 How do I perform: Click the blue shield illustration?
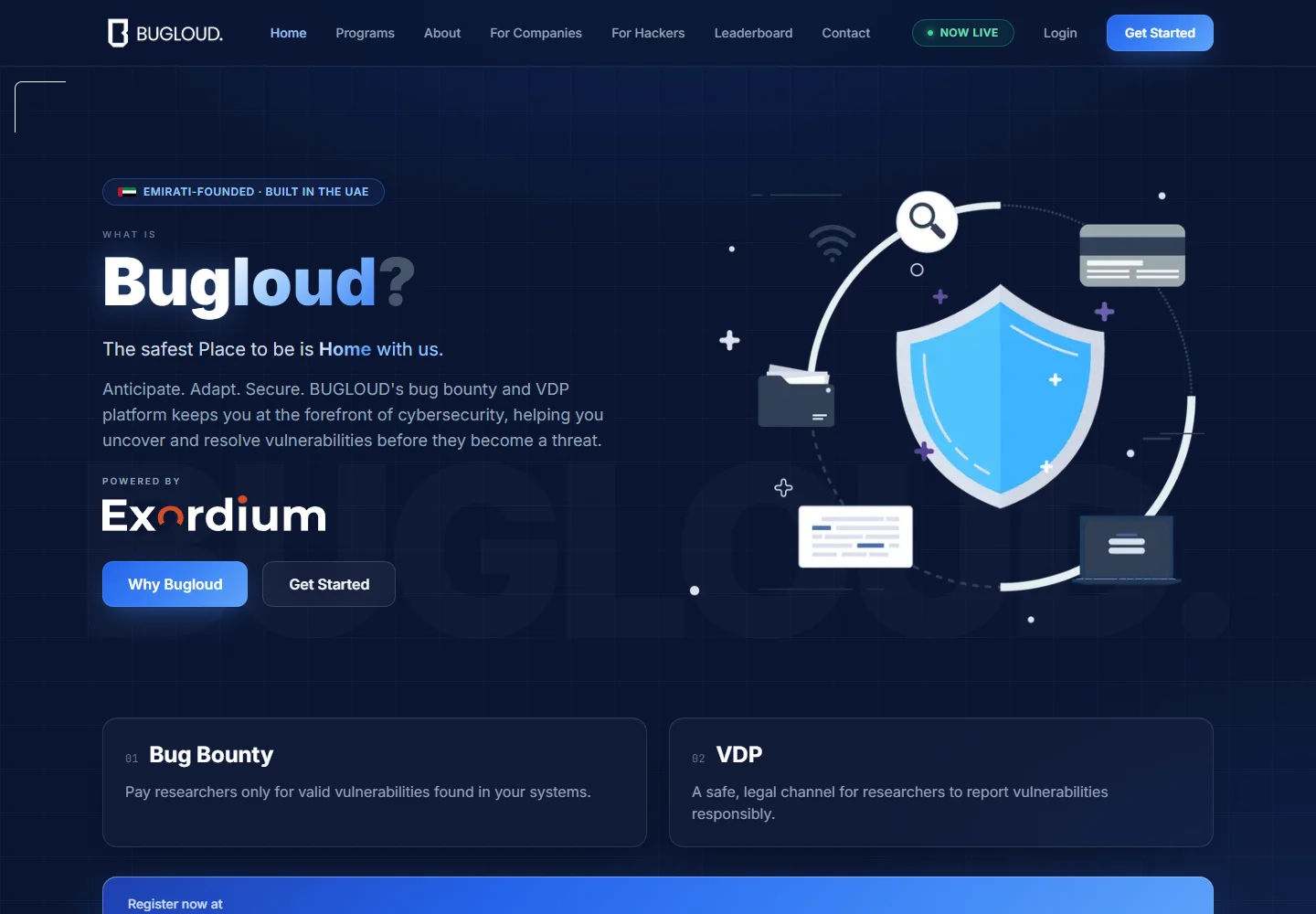tap(1001, 396)
